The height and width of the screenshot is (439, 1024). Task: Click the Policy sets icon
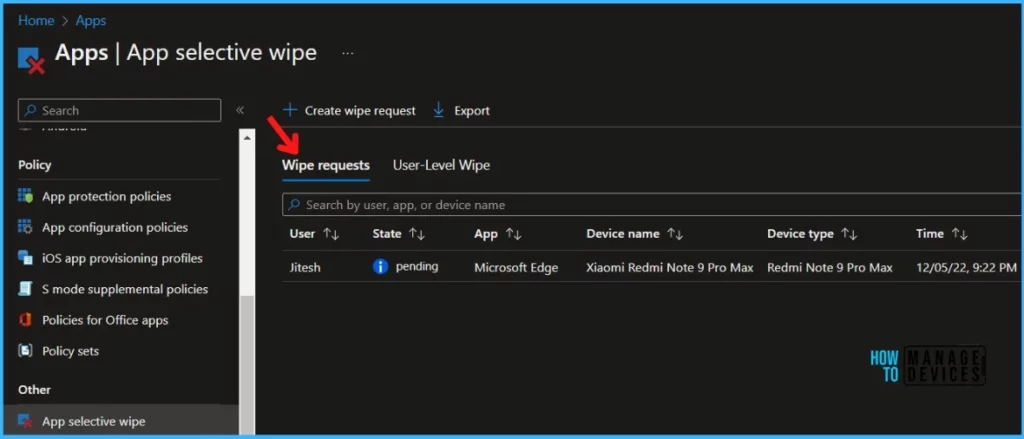(x=25, y=351)
